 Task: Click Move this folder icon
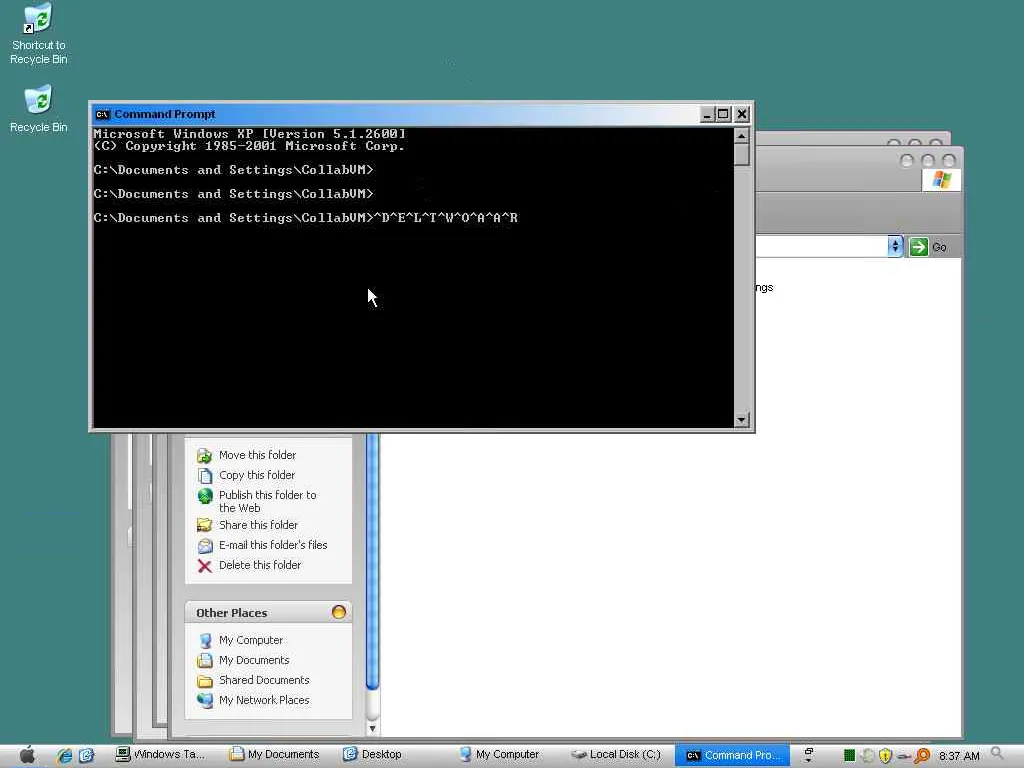(204, 455)
